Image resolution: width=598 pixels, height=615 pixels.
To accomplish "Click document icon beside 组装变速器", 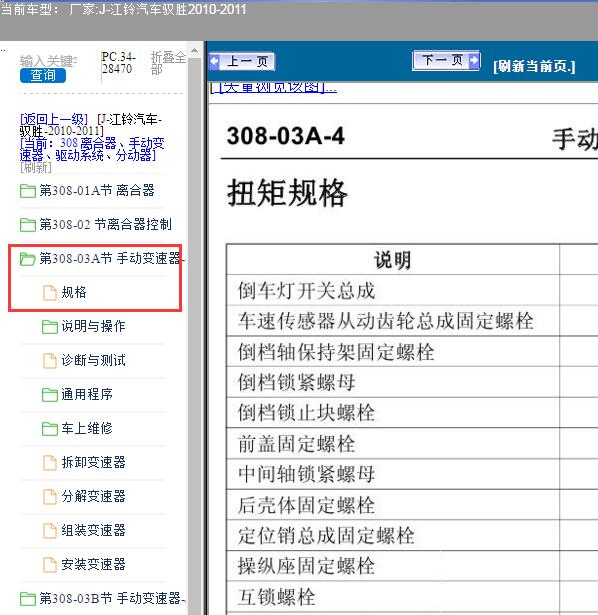I will (50, 531).
